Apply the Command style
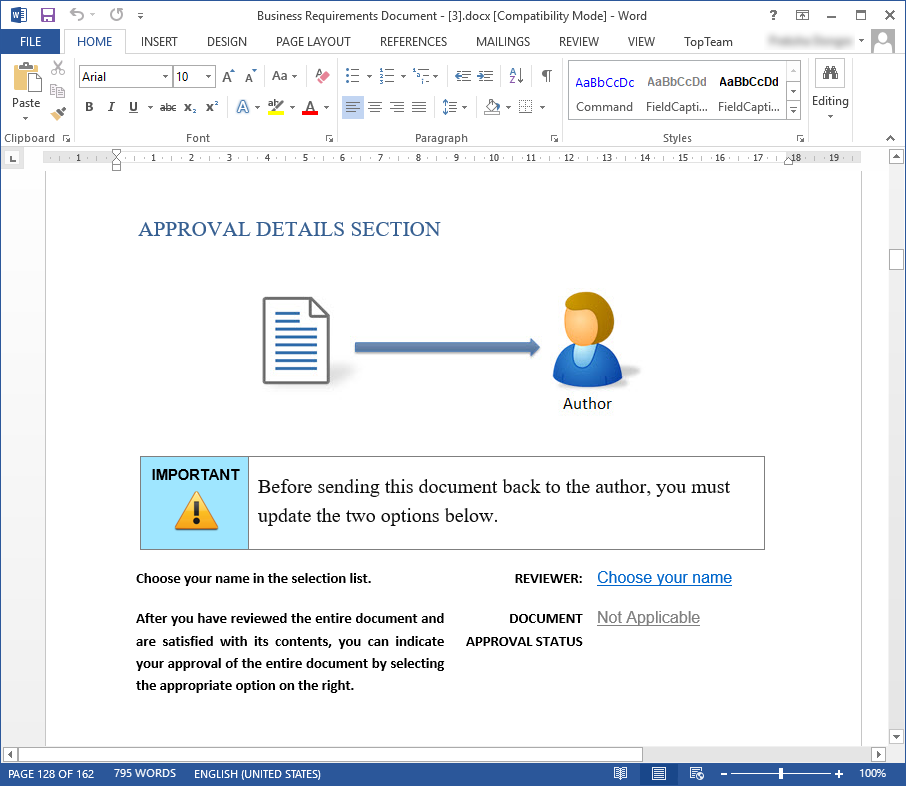 (604, 92)
